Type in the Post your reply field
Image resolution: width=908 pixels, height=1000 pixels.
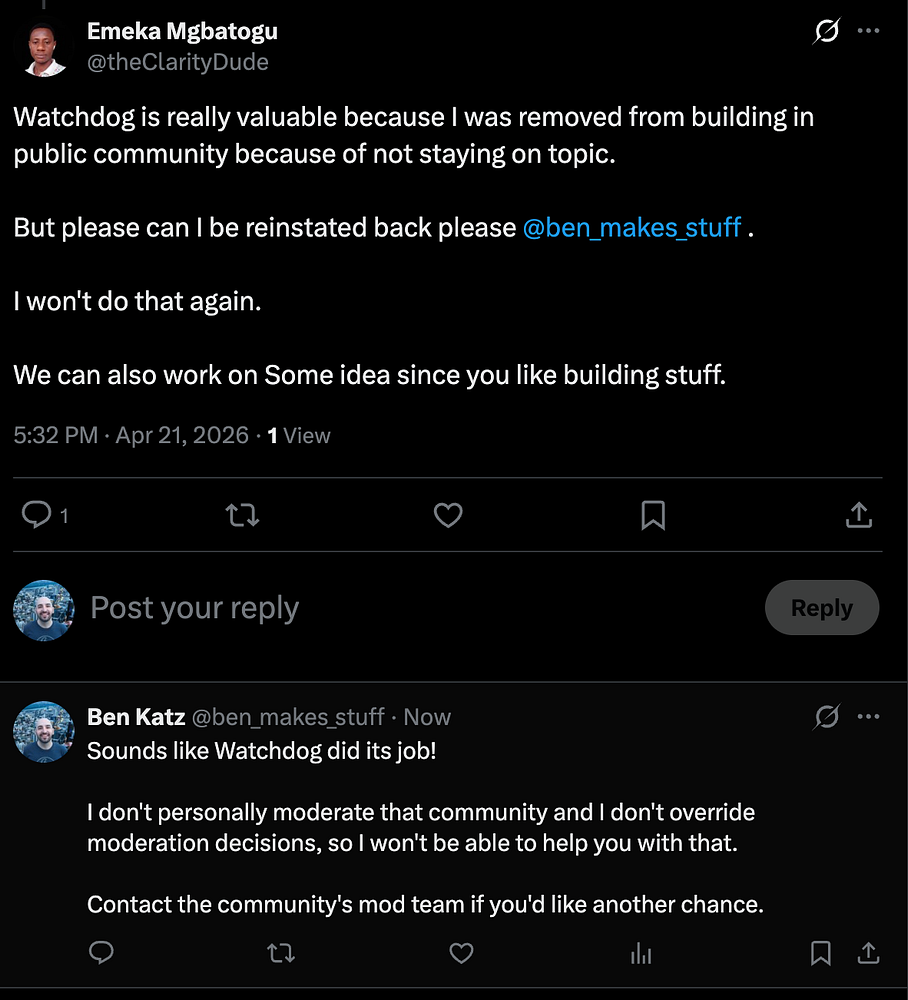(x=400, y=608)
